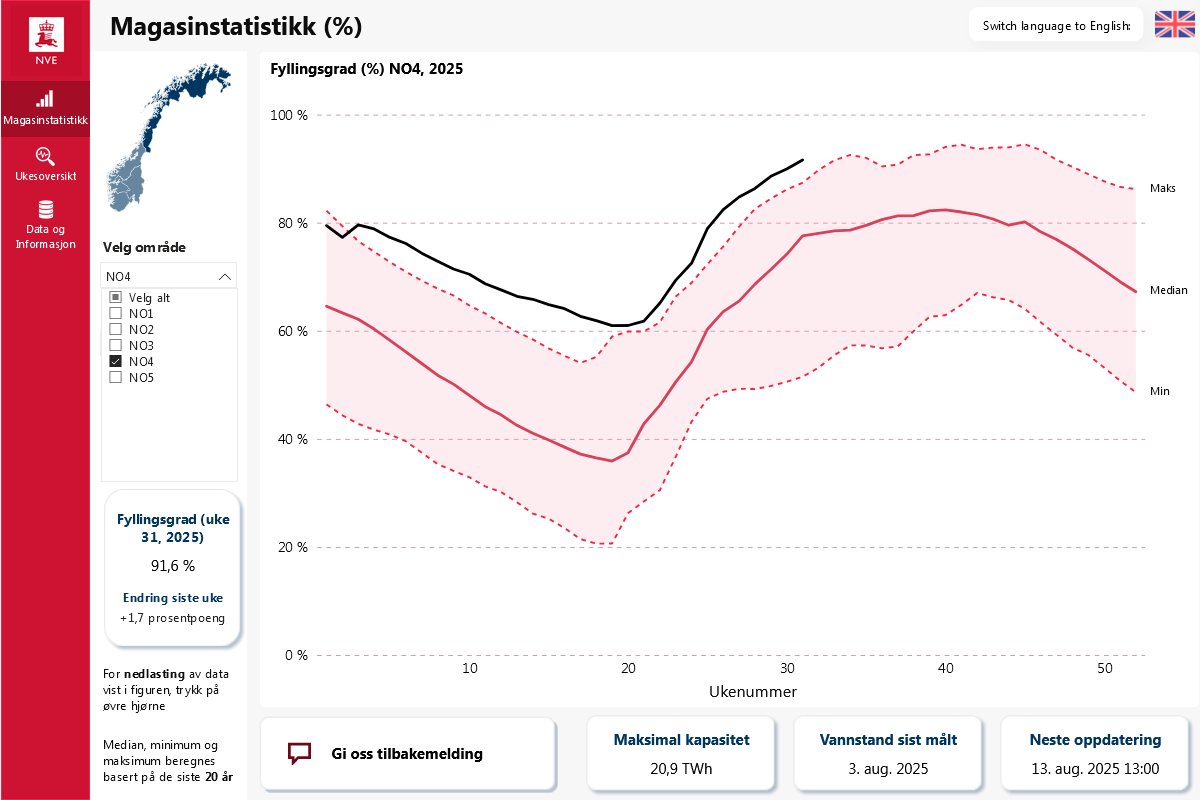
Task: Open the Data og Informasjon database icon
Action: point(45,210)
